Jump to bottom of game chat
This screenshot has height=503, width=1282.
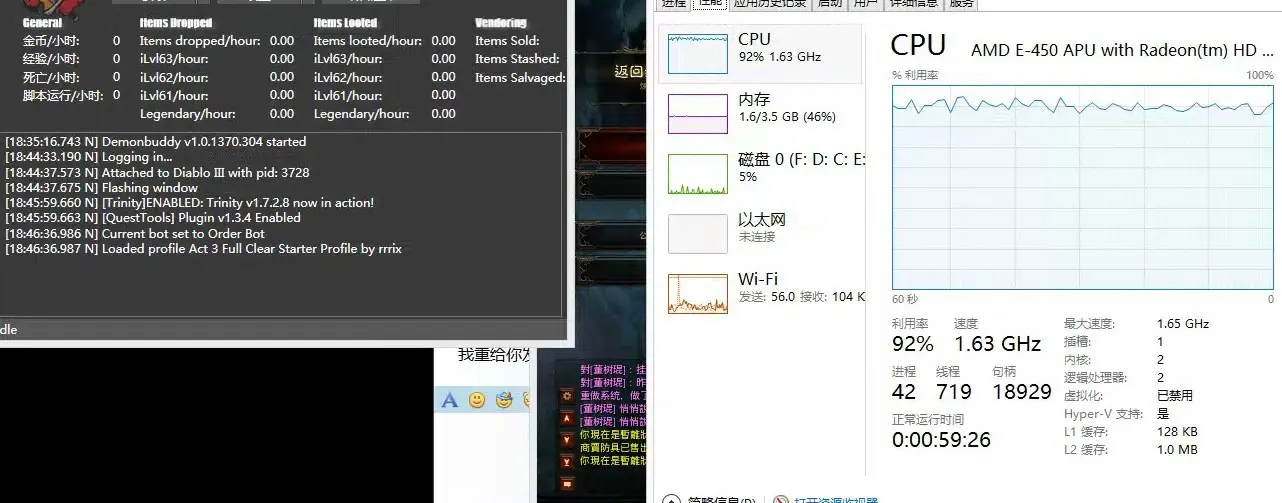tap(568, 462)
